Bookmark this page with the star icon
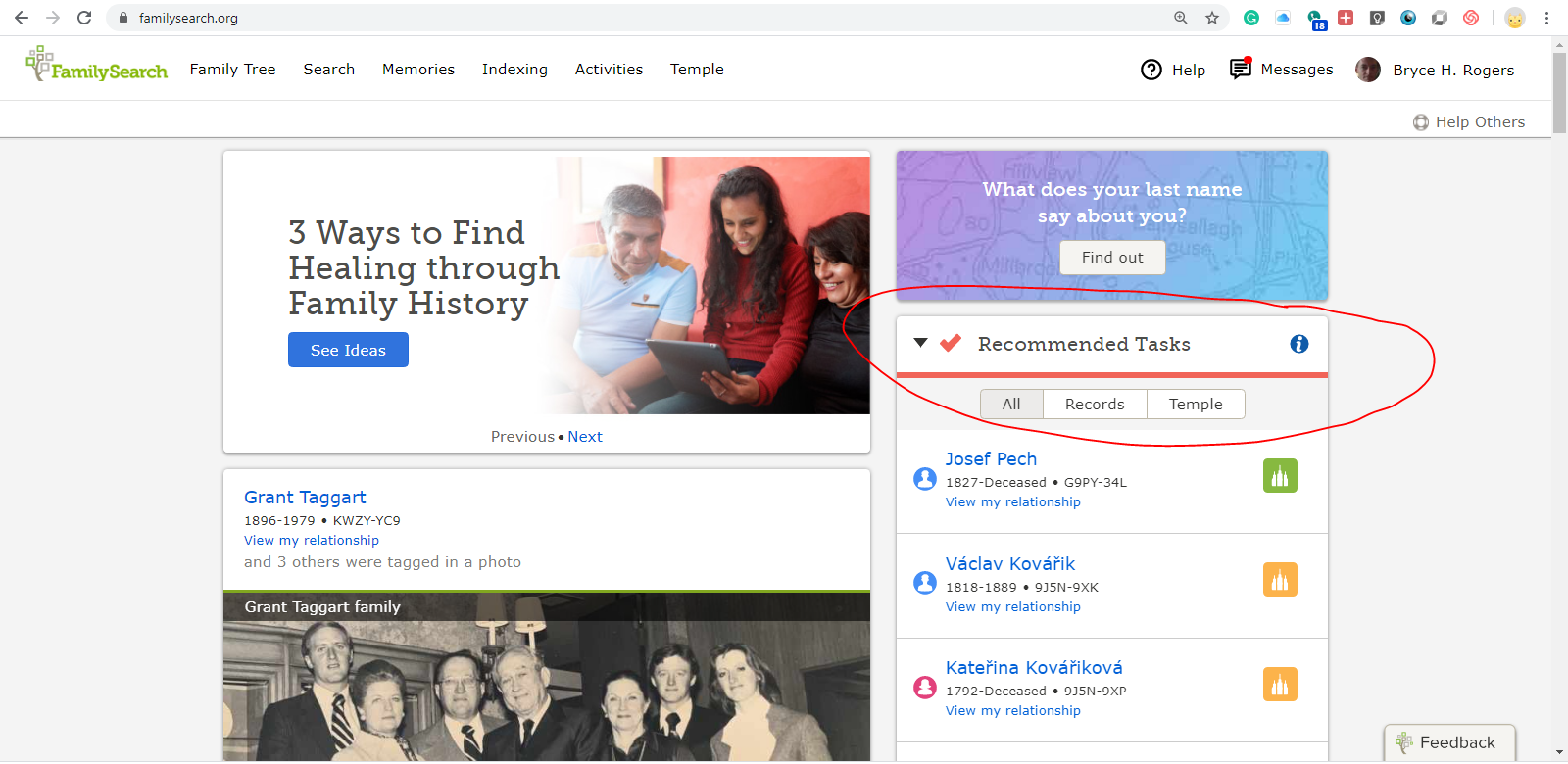 (x=1212, y=18)
